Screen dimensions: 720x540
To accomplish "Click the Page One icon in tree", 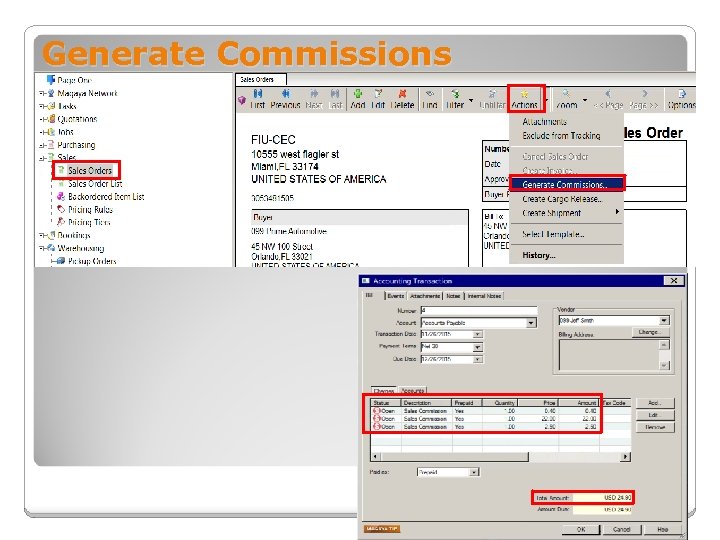I will pos(51,79).
